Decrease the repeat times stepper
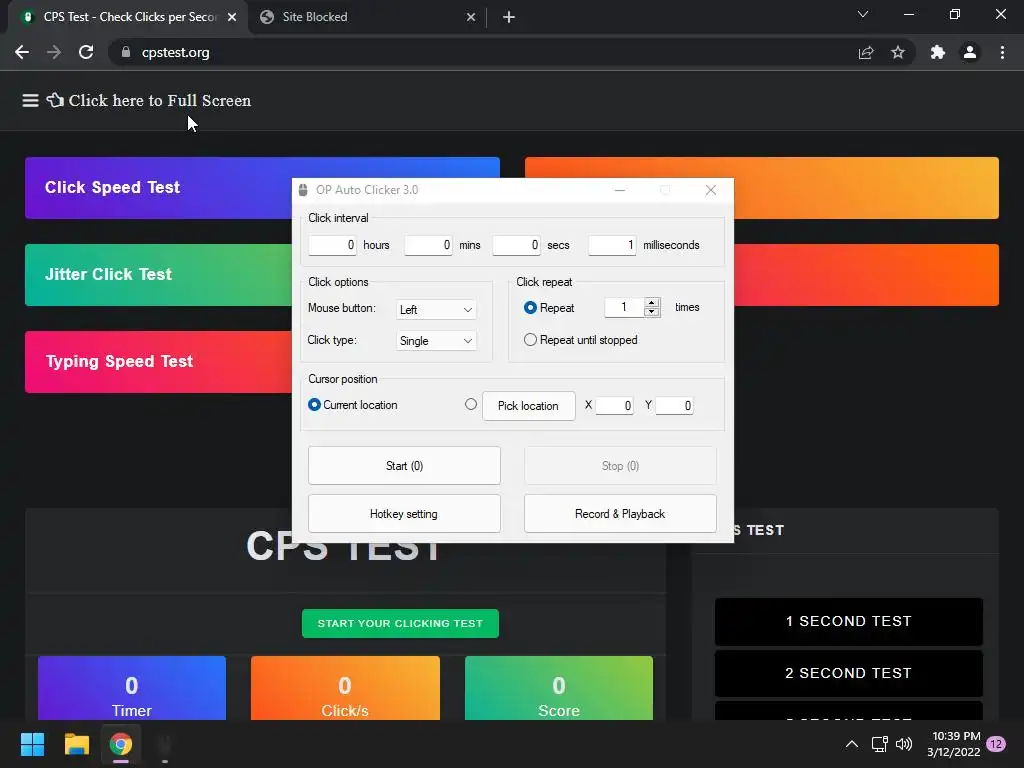The width and height of the screenshot is (1024, 768). [x=651, y=312]
